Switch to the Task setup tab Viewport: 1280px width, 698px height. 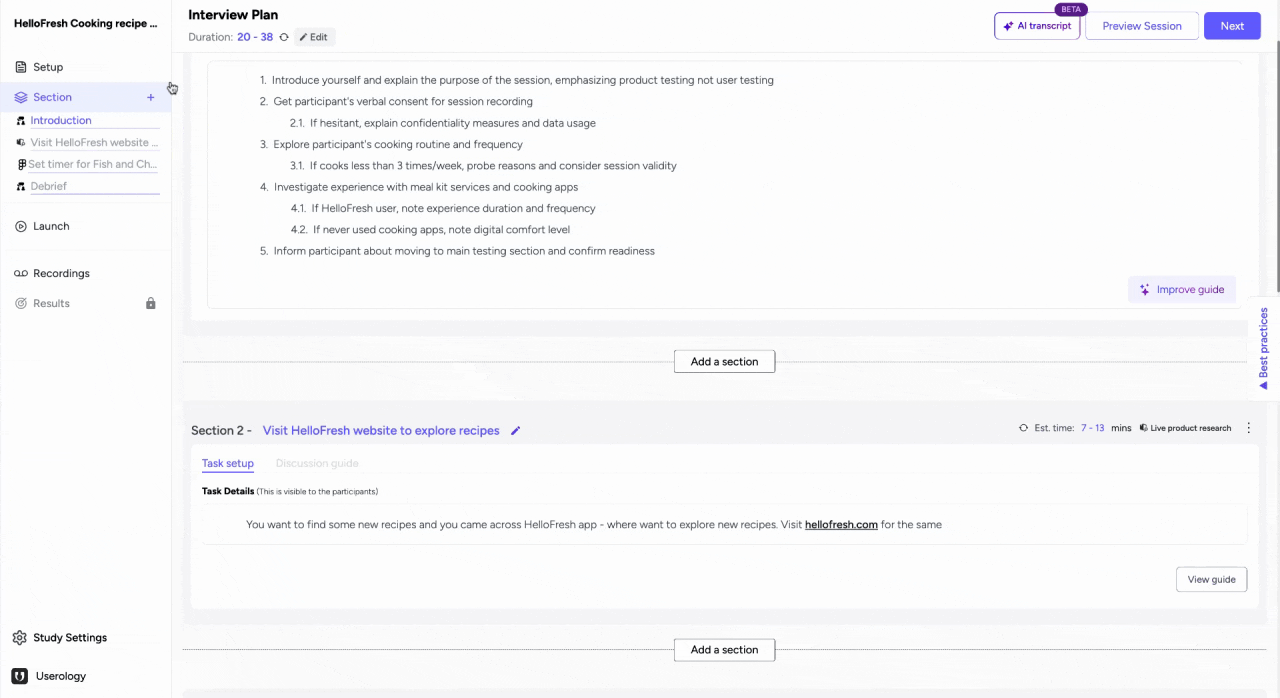click(227, 463)
